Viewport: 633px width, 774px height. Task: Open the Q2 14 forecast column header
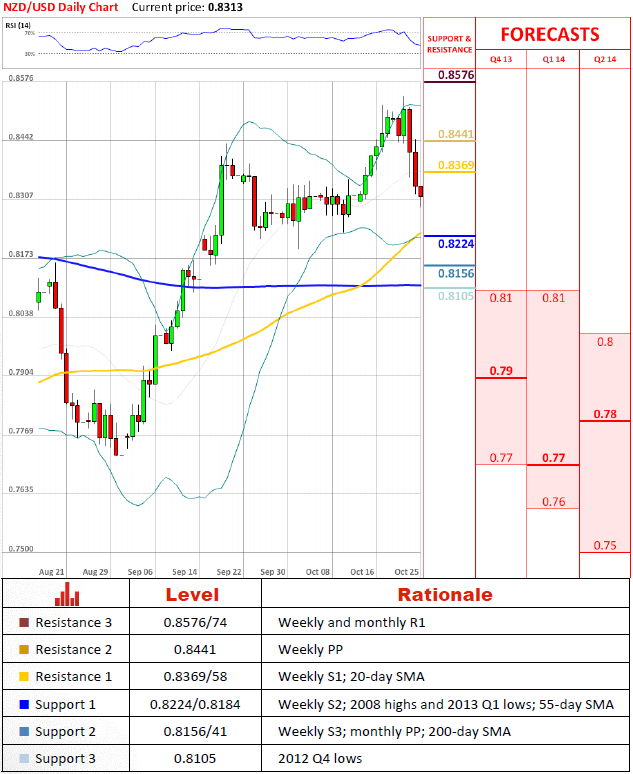pyautogui.click(x=605, y=60)
